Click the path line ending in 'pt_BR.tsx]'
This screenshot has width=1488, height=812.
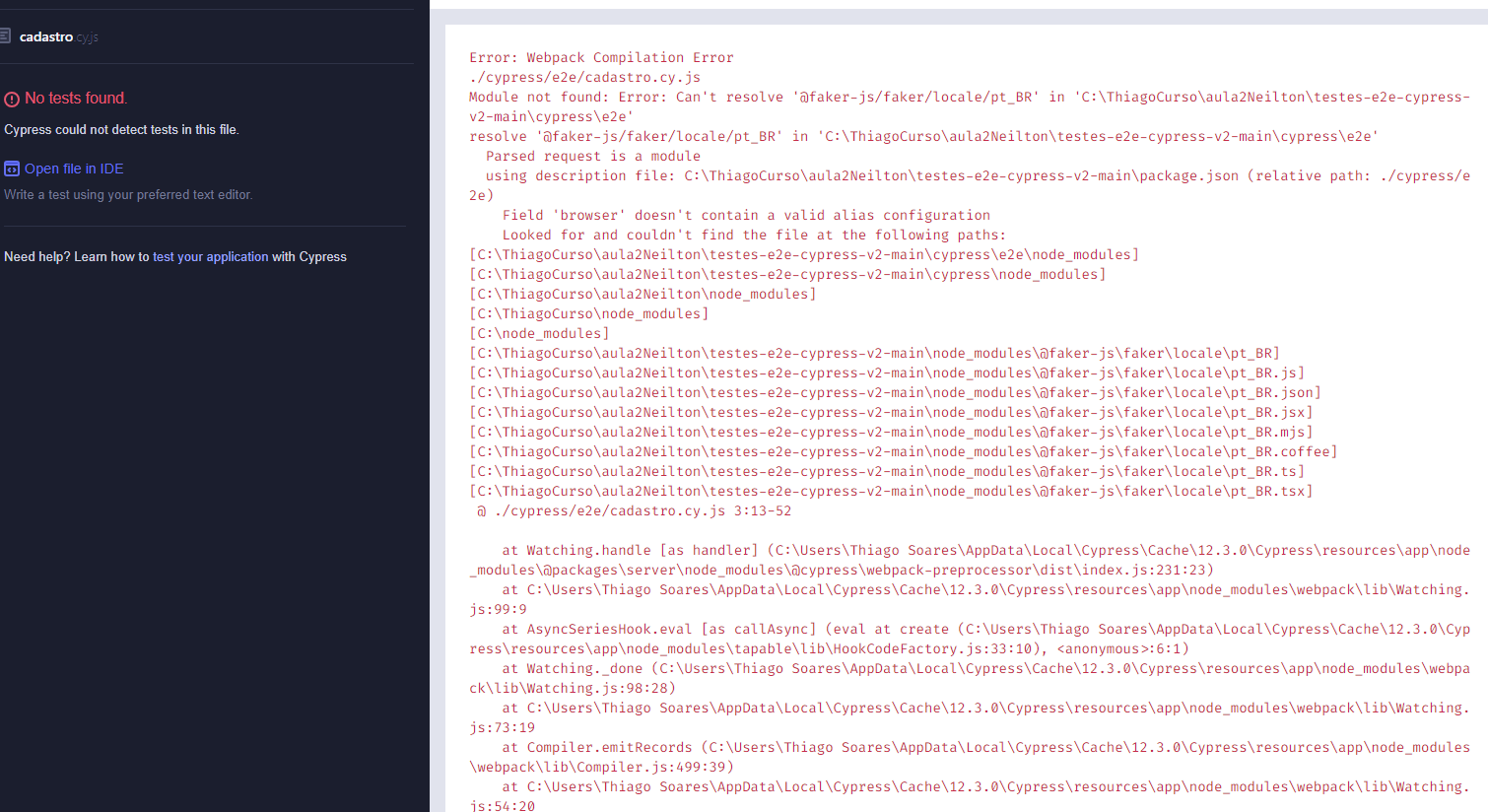pos(891,491)
